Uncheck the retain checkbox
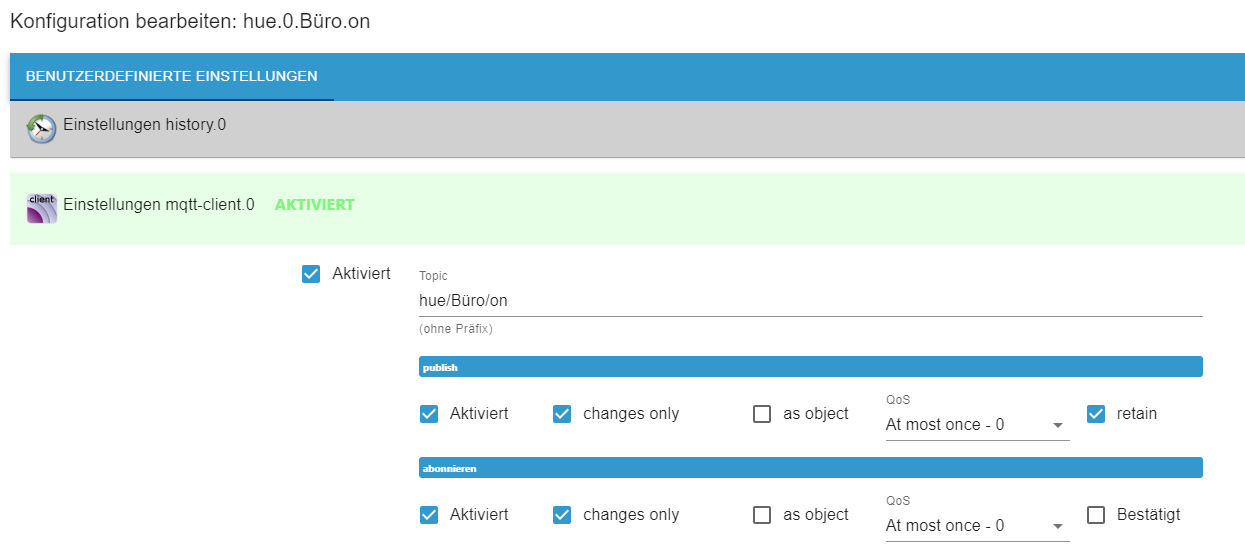This screenshot has height=556, width=1245. pyautogui.click(x=1096, y=414)
